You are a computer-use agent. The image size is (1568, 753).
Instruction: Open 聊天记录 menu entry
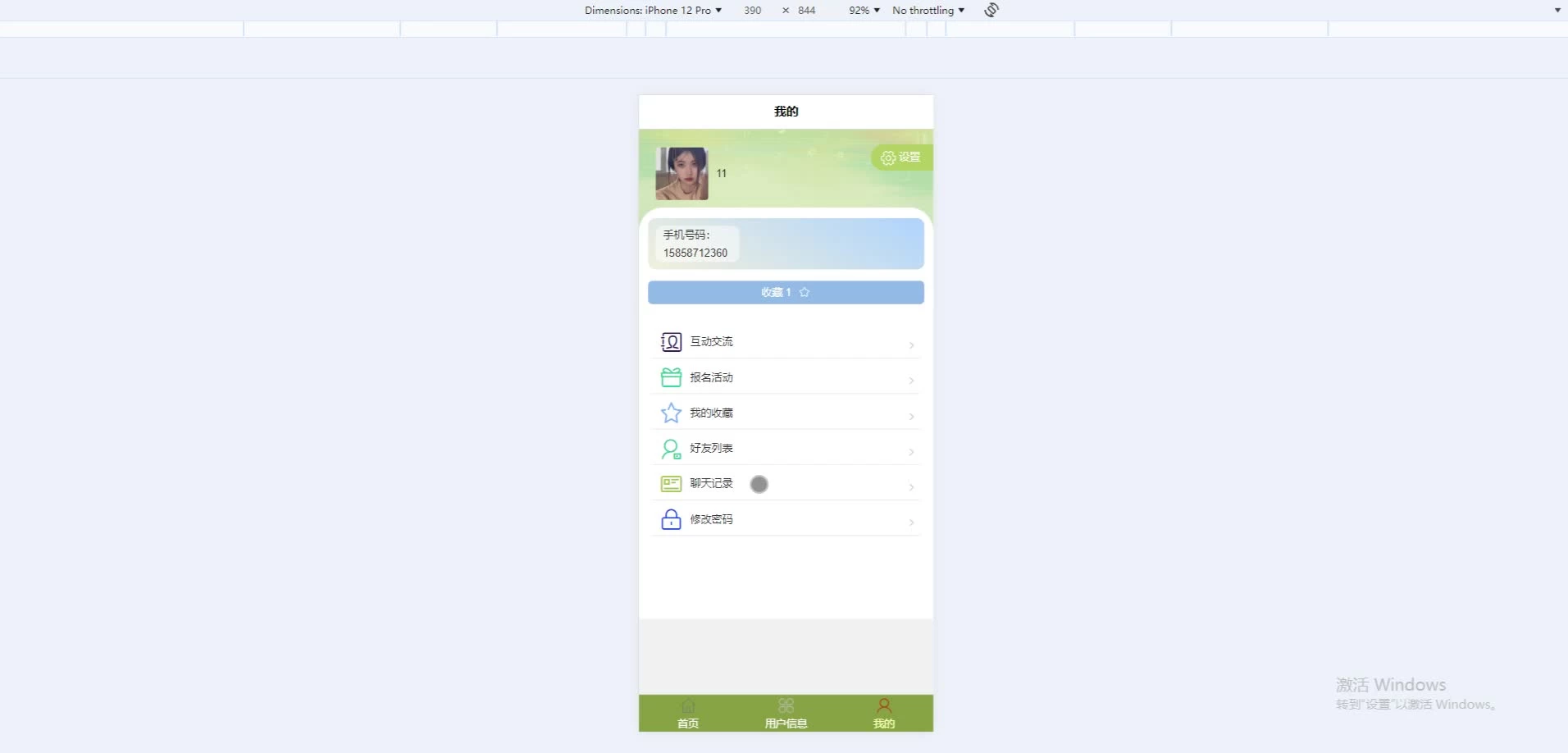pos(786,483)
